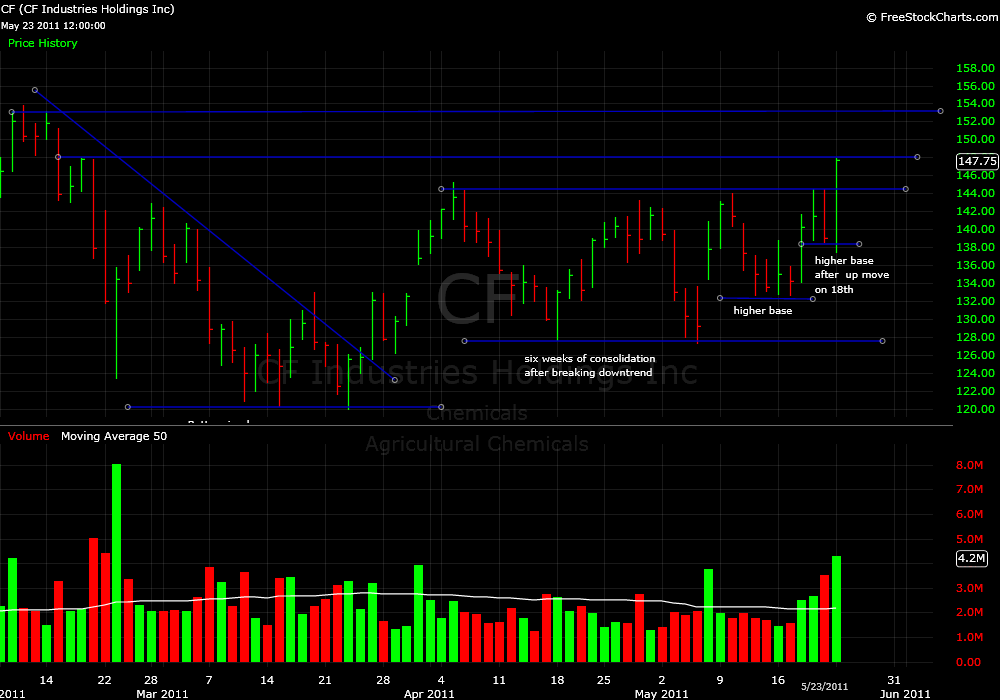The height and width of the screenshot is (700, 1000).
Task: Click the 4.2M current volume tag
Action: (971, 558)
